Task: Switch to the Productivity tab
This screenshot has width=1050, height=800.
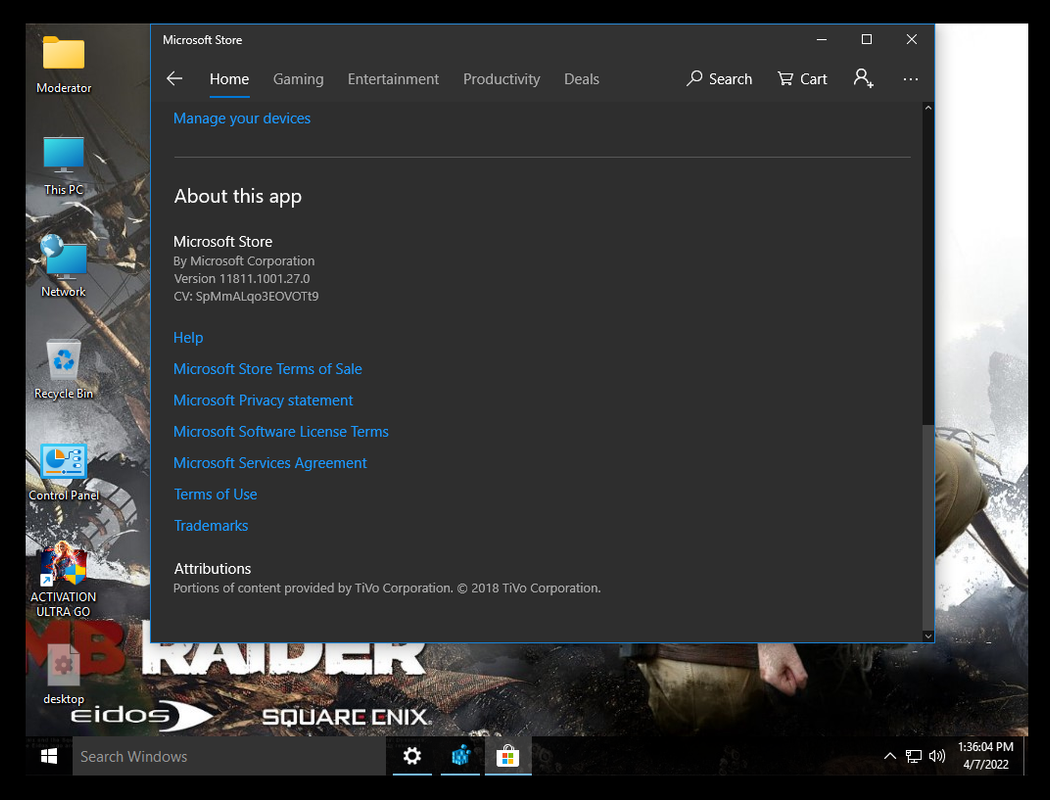Action: (x=502, y=79)
